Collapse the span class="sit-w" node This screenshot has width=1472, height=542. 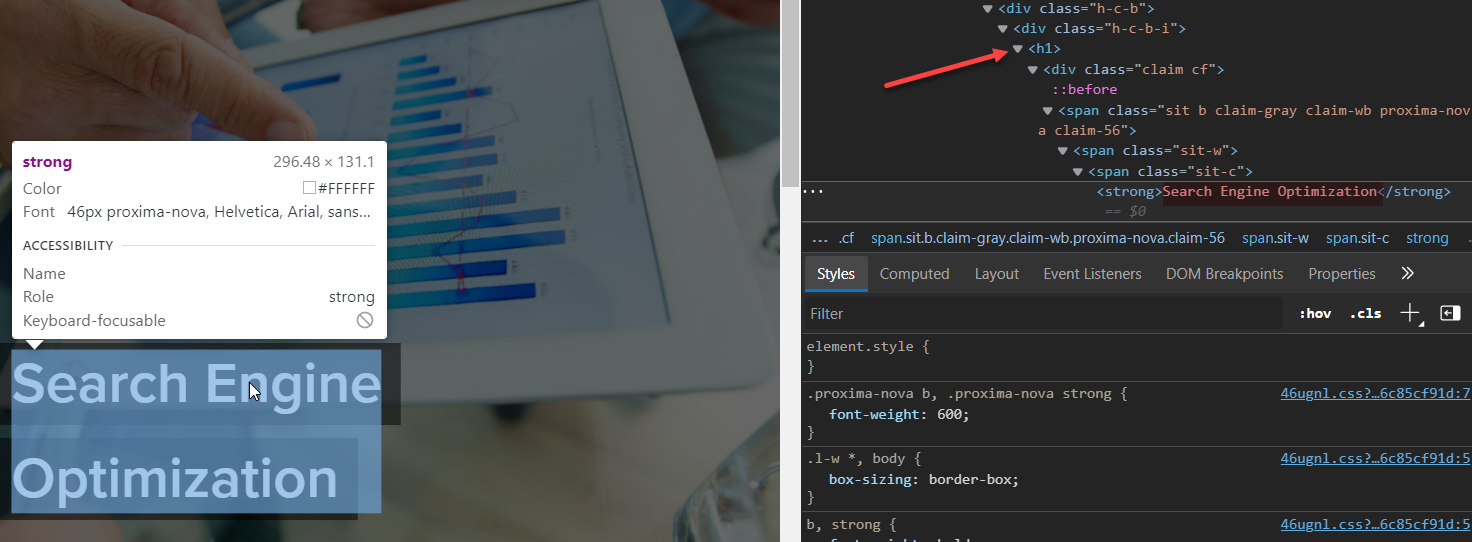pos(1063,151)
